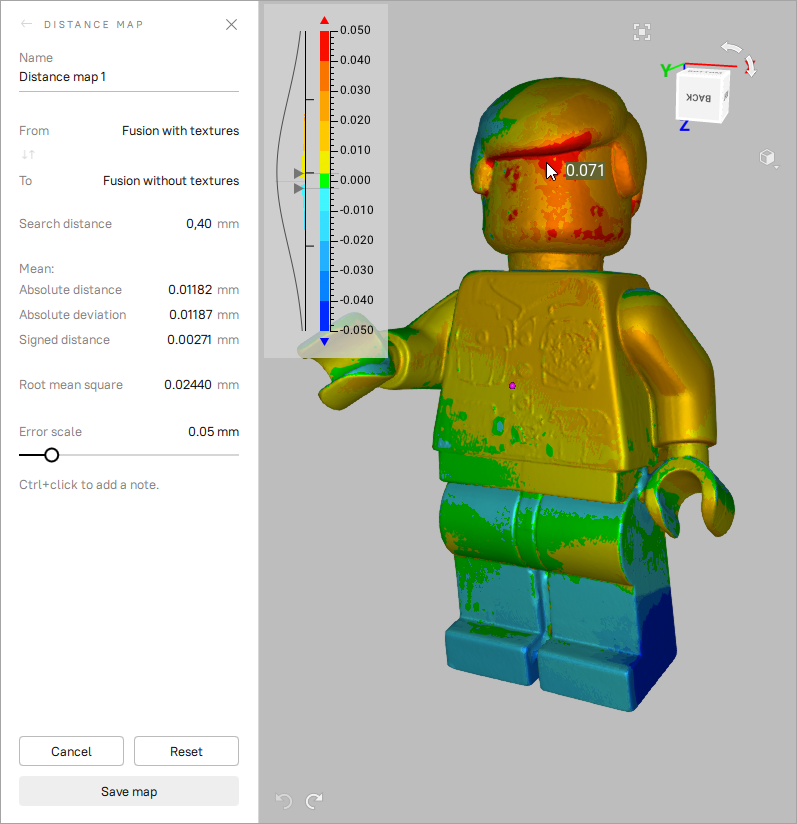Close the Distance Map panel
The width and height of the screenshot is (797, 824).
(x=231, y=24)
